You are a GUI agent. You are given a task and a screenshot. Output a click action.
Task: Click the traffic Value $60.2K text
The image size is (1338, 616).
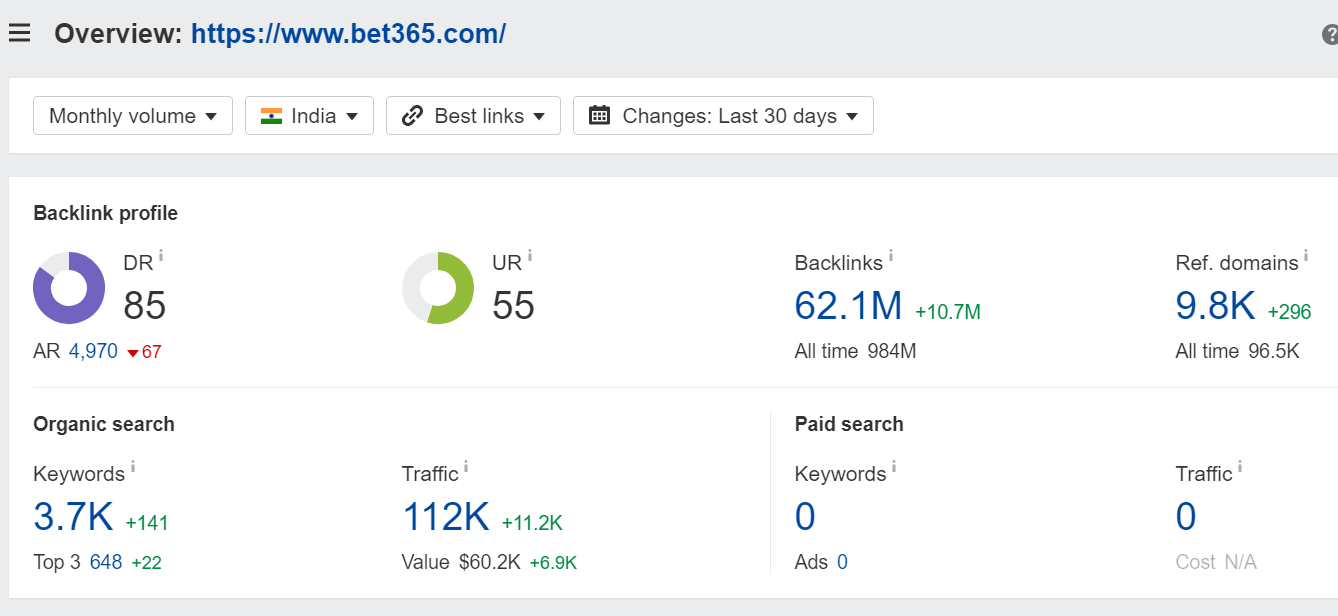coord(461,562)
